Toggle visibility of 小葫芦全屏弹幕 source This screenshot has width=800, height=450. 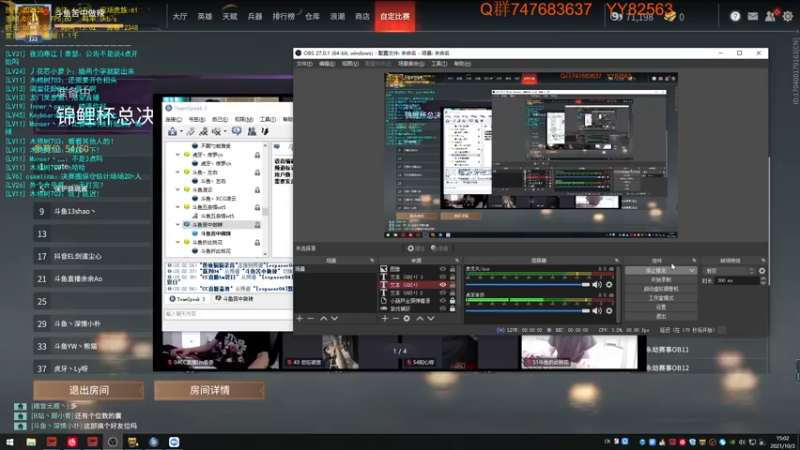click(x=443, y=301)
